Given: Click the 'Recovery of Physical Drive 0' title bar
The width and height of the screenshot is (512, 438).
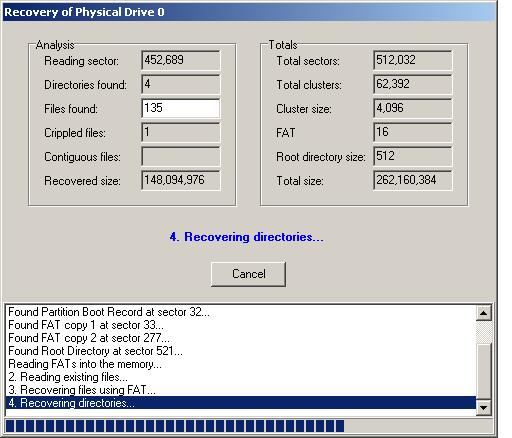Looking at the screenshot, I should [249, 12].
